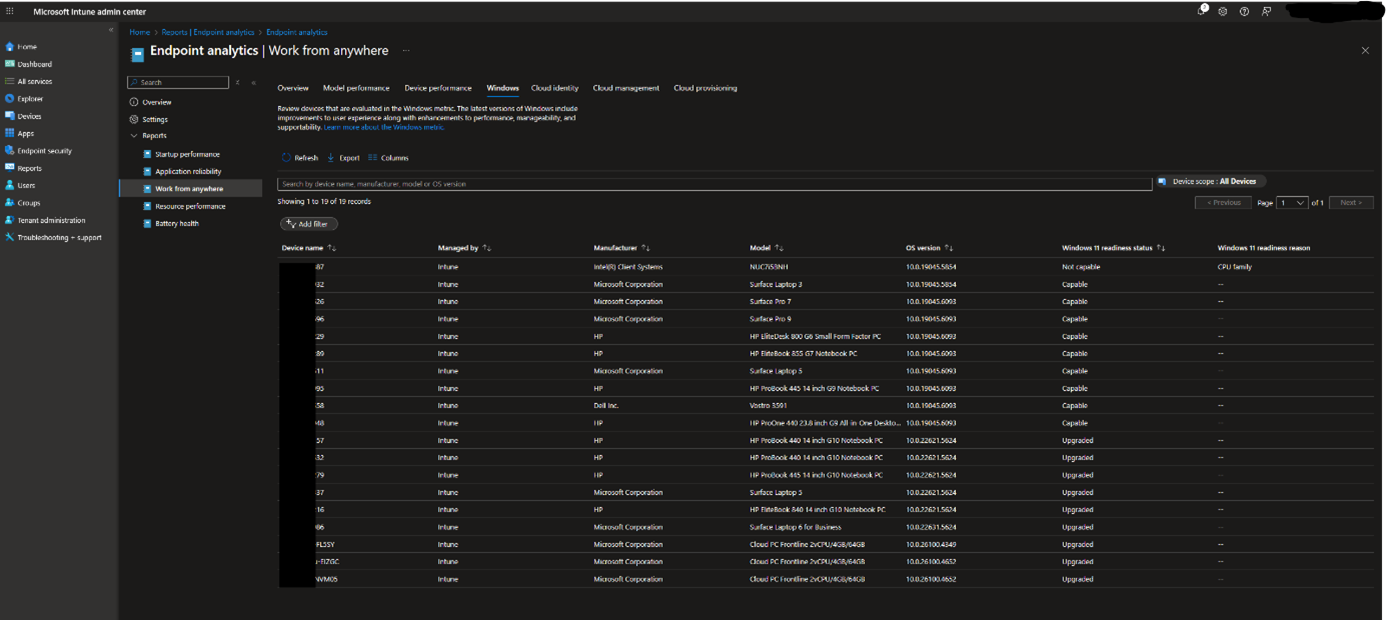Click the Settings gear in blade menu
This screenshot has width=1386, height=620.
[x=134, y=119]
